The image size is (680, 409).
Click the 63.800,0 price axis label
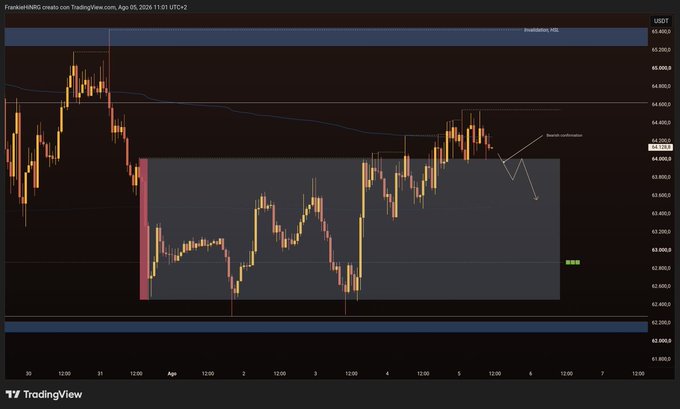click(x=661, y=177)
